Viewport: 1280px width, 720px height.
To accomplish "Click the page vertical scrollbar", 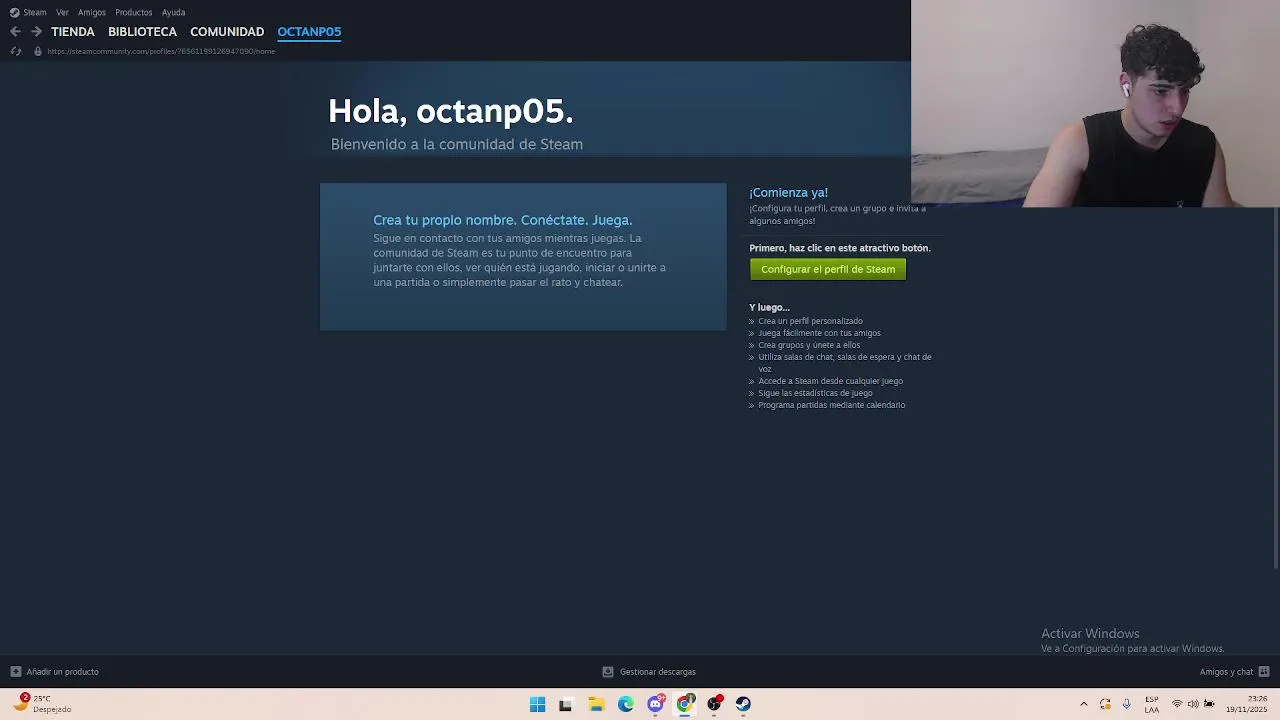I will (1276, 388).
